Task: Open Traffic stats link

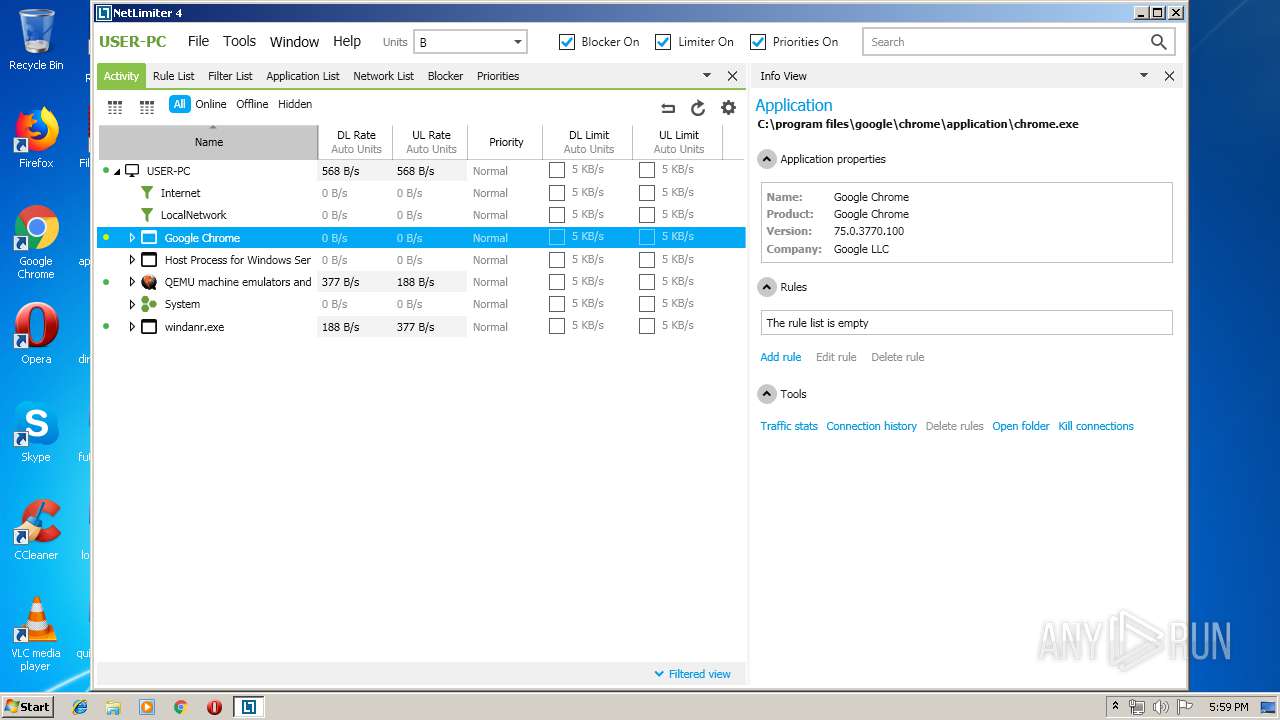Action: coord(789,426)
